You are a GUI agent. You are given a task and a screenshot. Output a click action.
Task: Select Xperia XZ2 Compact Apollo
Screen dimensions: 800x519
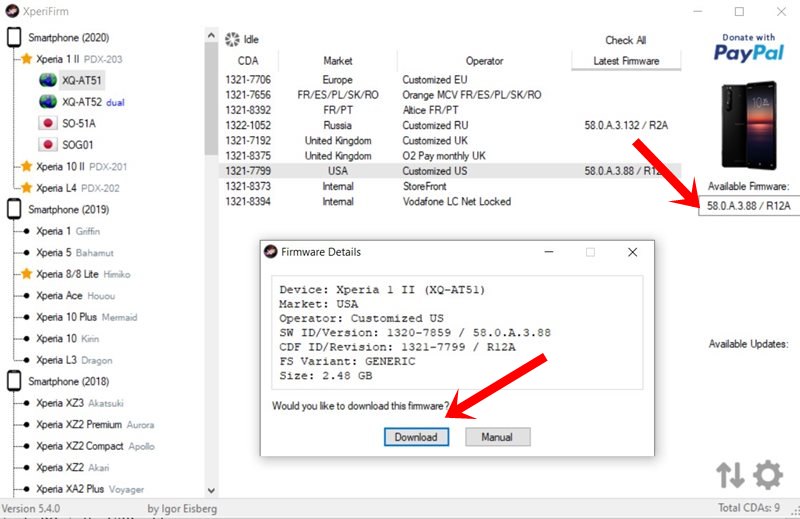tap(95, 446)
